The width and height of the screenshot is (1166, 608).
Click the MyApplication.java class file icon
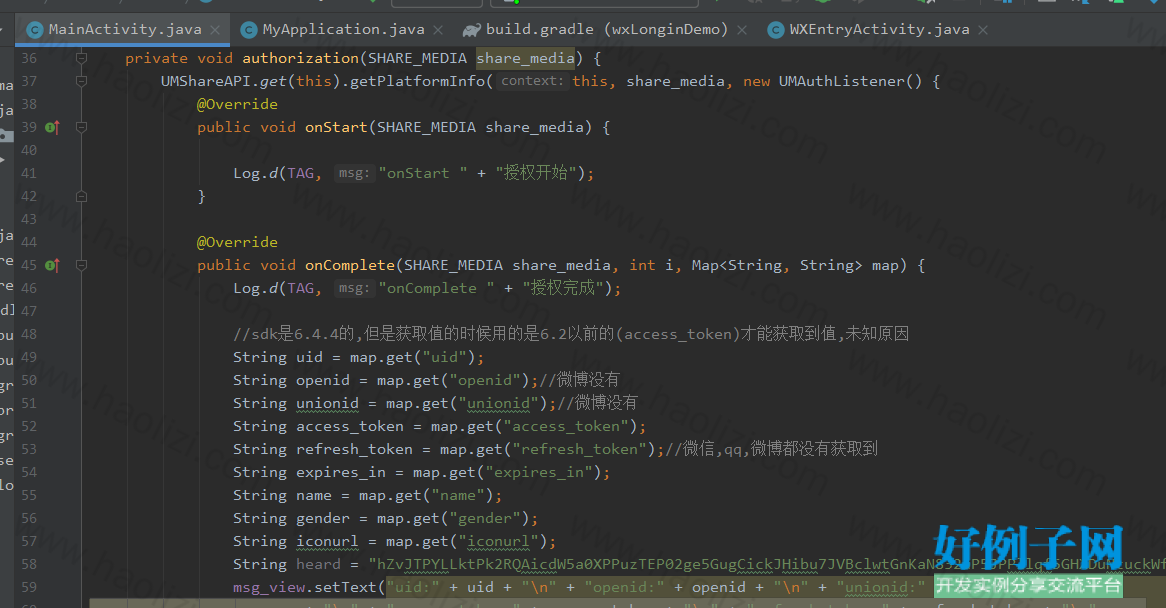(x=249, y=30)
